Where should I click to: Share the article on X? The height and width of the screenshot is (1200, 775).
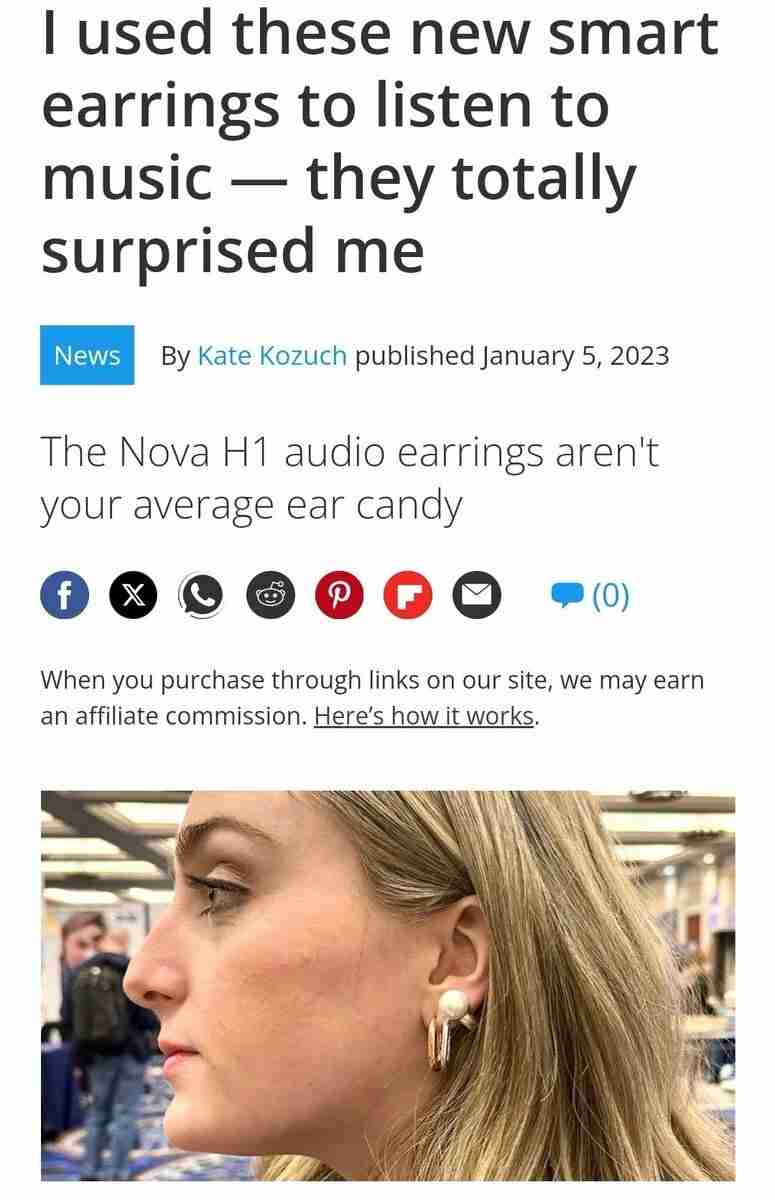(x=133, y=596)
